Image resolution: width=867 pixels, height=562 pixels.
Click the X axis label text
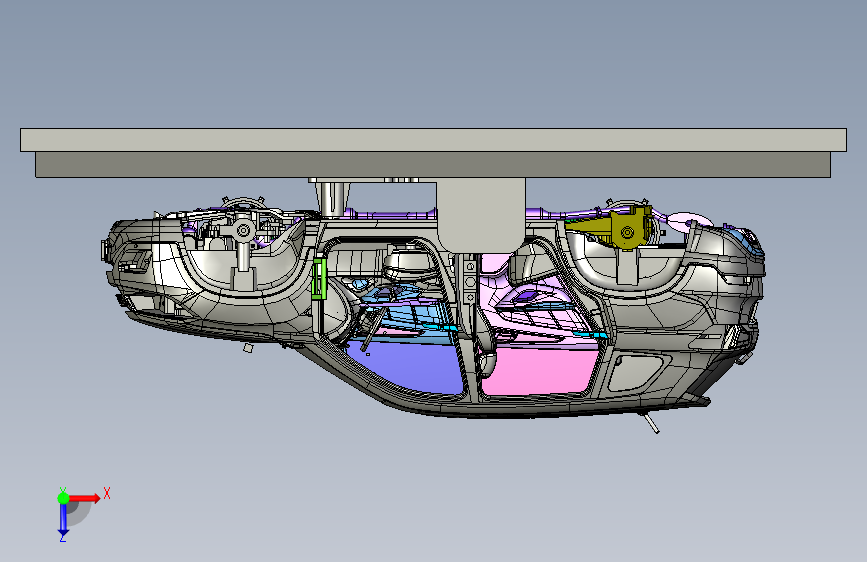[x=107, y=493]
